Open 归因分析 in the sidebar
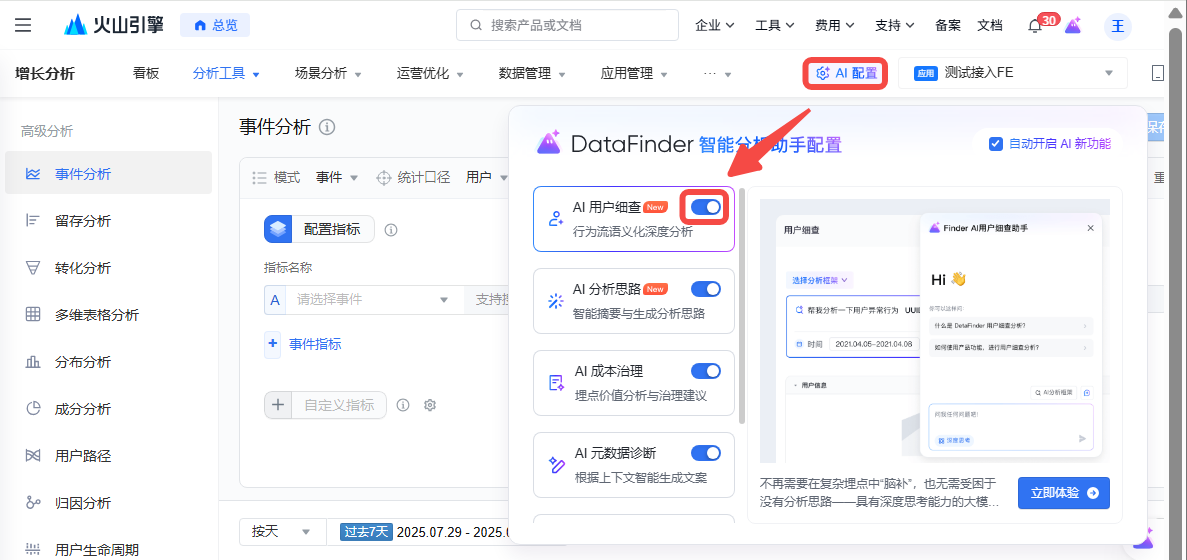Image resolution: width=1187 pixels, height=560 pixels. coord(108,502)
